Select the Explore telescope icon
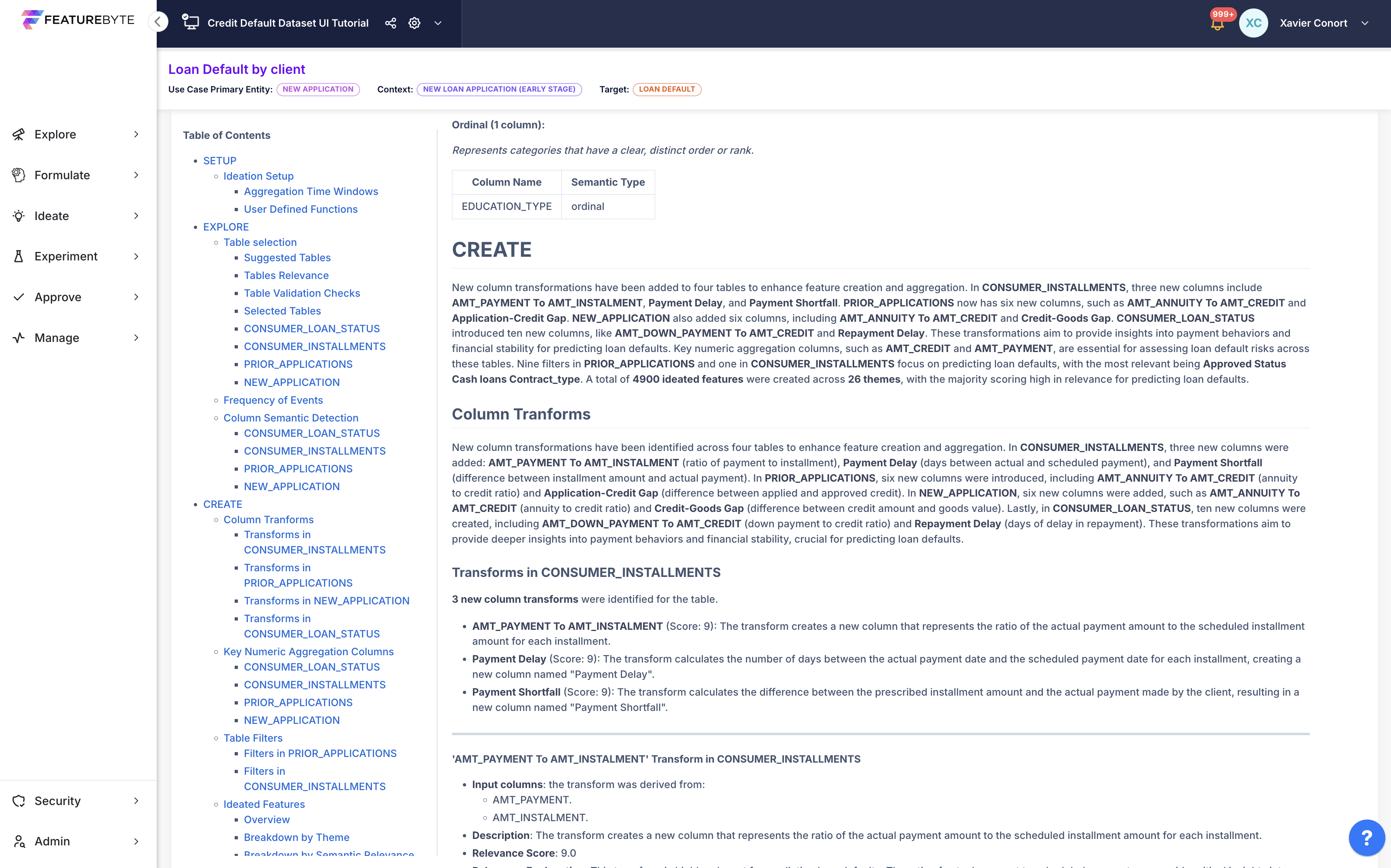The height and width of the screenshot is (868, 1391). (19, 134)
